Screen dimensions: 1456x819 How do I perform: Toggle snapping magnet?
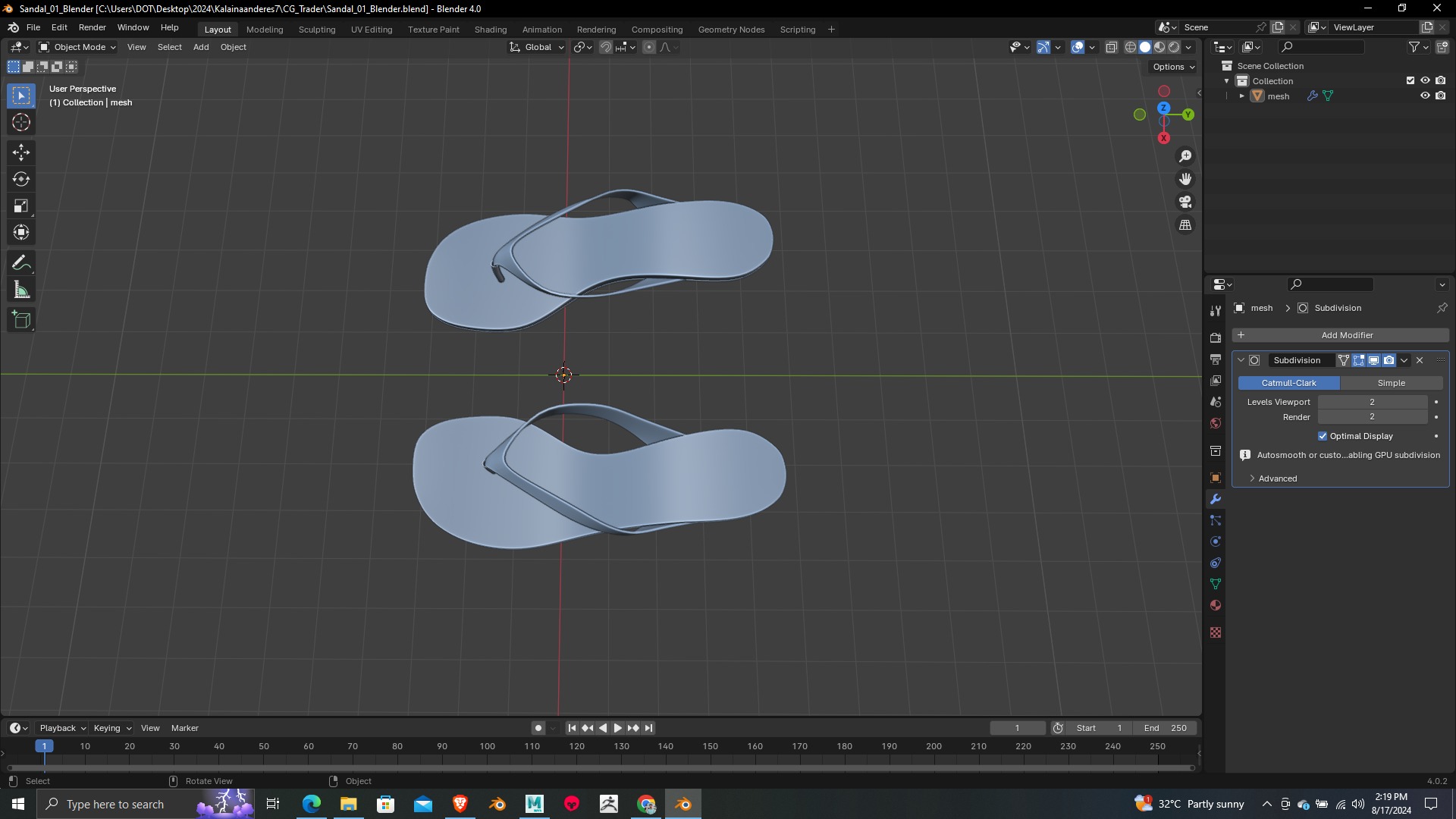pos(605,47)
